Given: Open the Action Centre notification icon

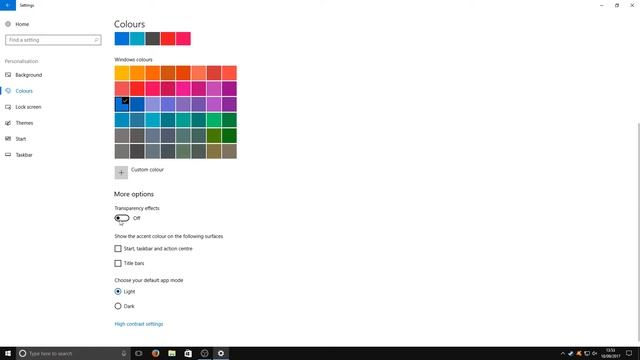Looking at the screenshot, I should [629, 353].
